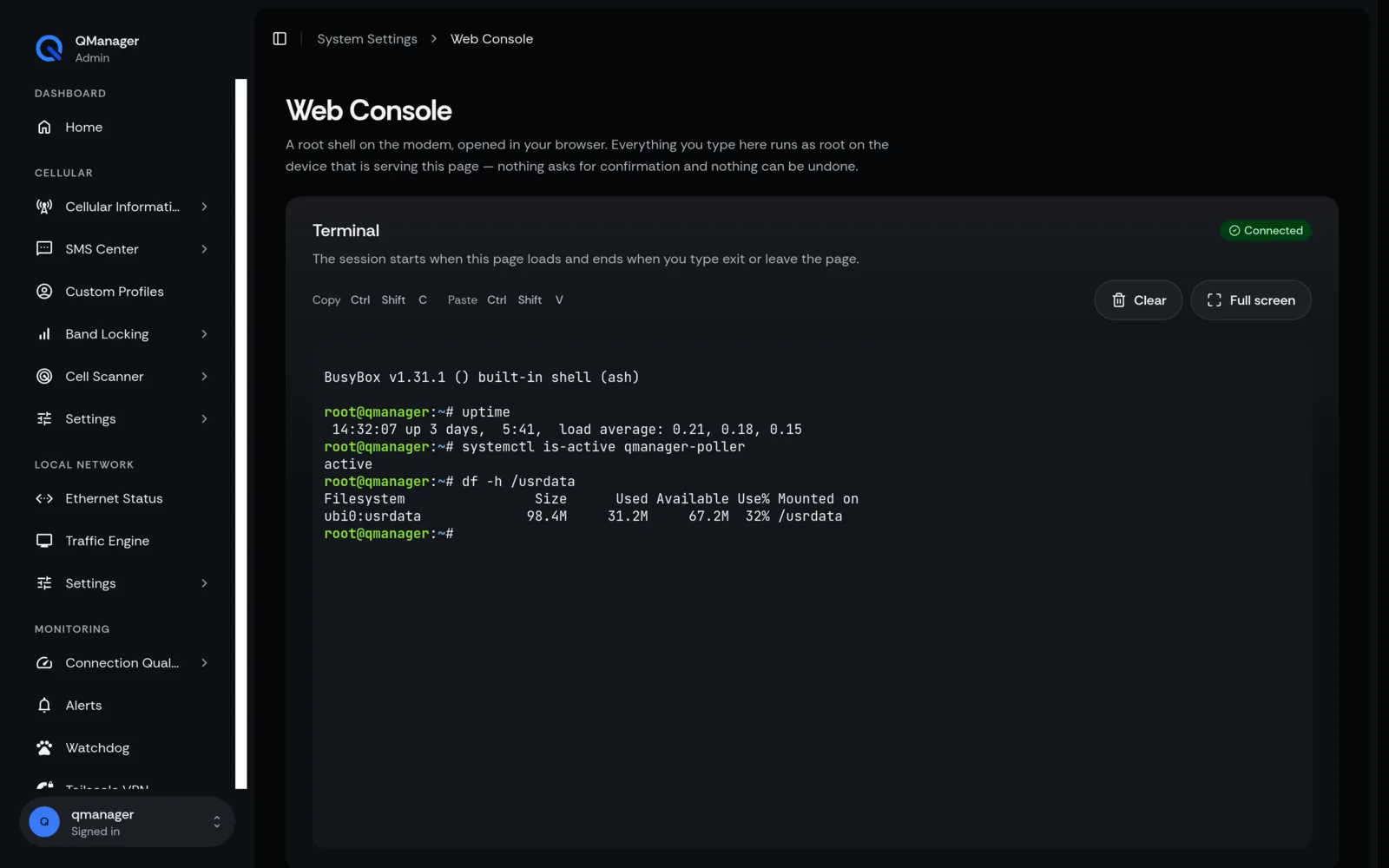Open Alerts bell icon

pyautogui.click(x=44, y=706)
